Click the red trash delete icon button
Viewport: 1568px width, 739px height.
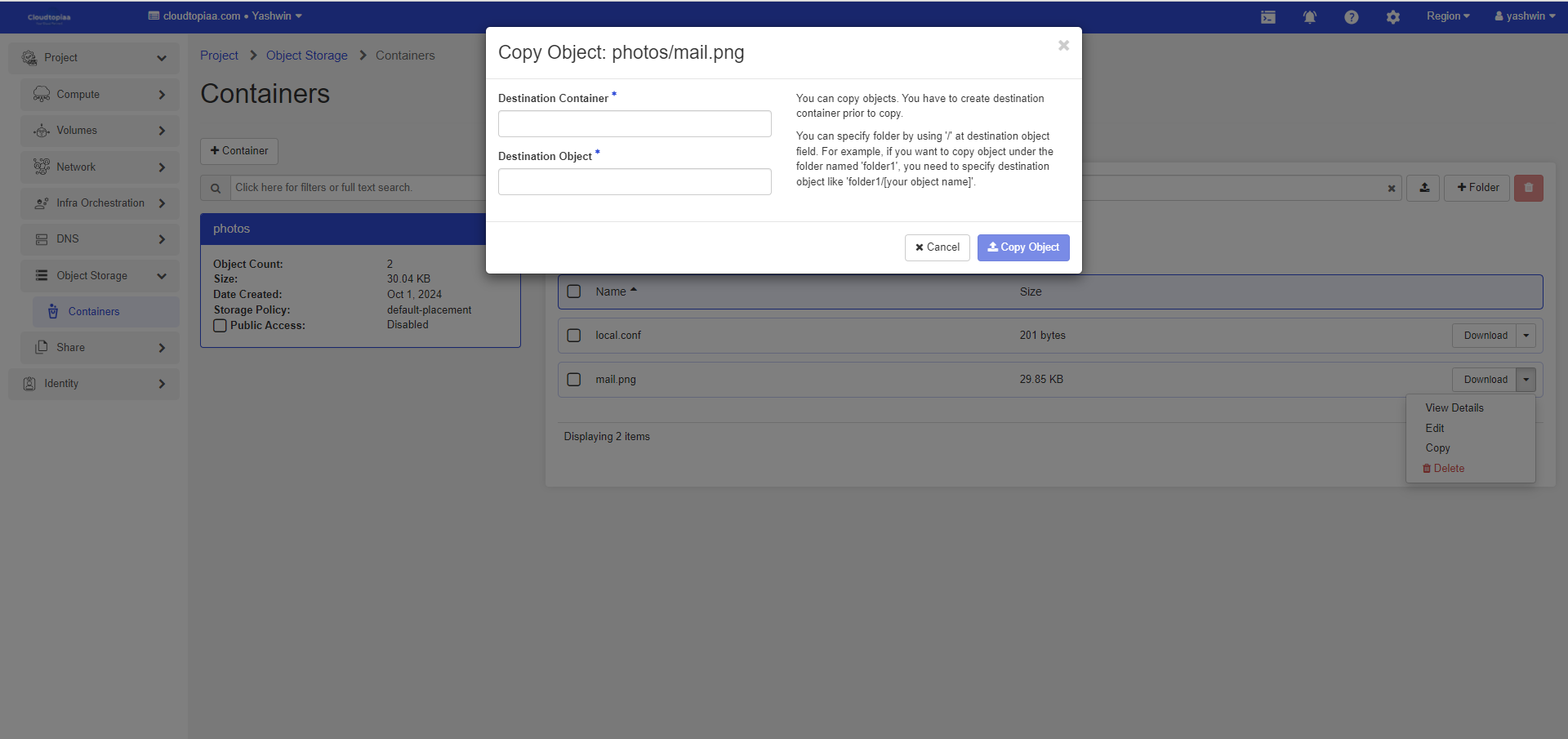coord(1528,188)
